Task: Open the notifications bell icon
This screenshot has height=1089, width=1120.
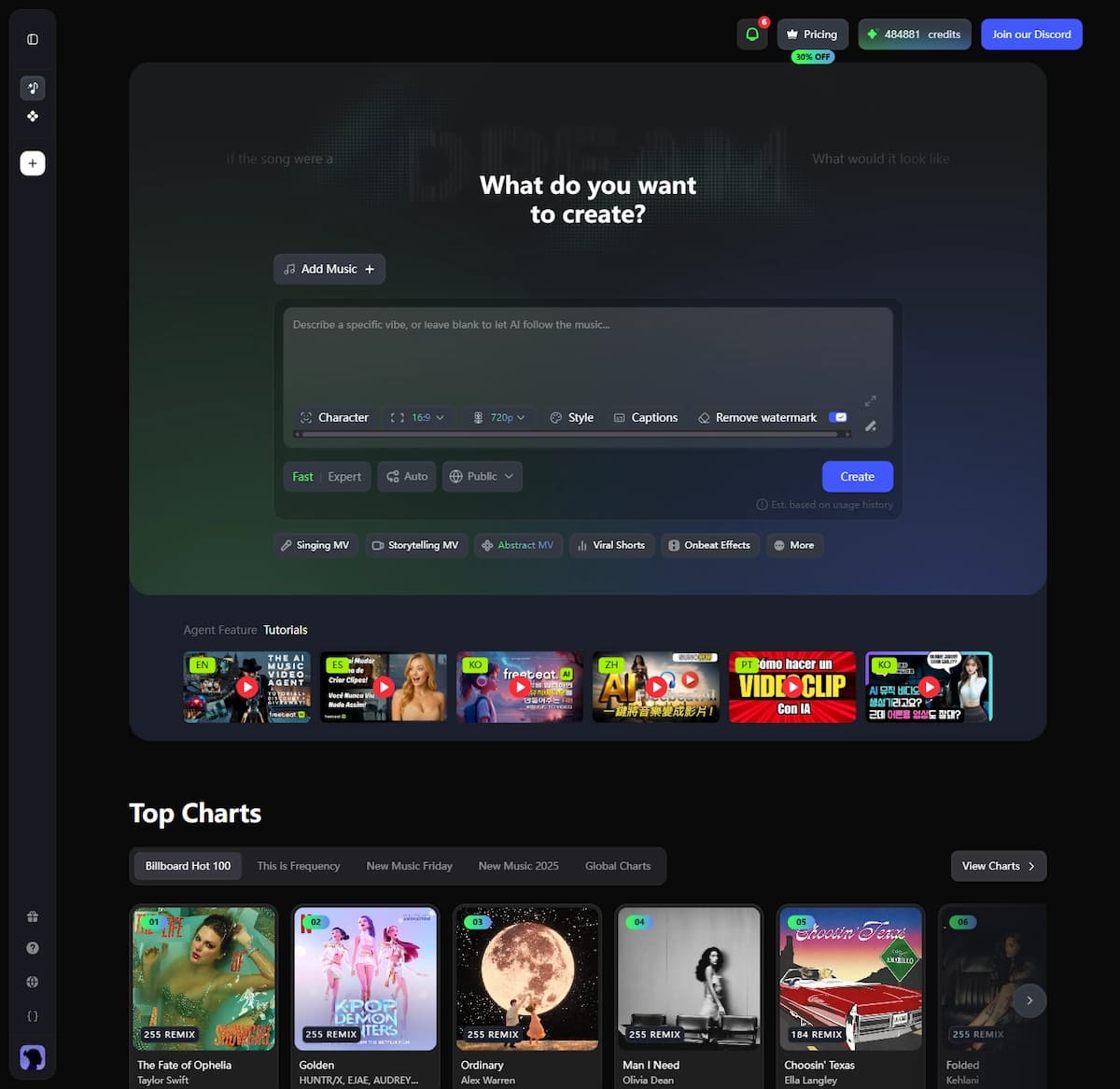Action: pyautogui.click(x=752, y=35)
